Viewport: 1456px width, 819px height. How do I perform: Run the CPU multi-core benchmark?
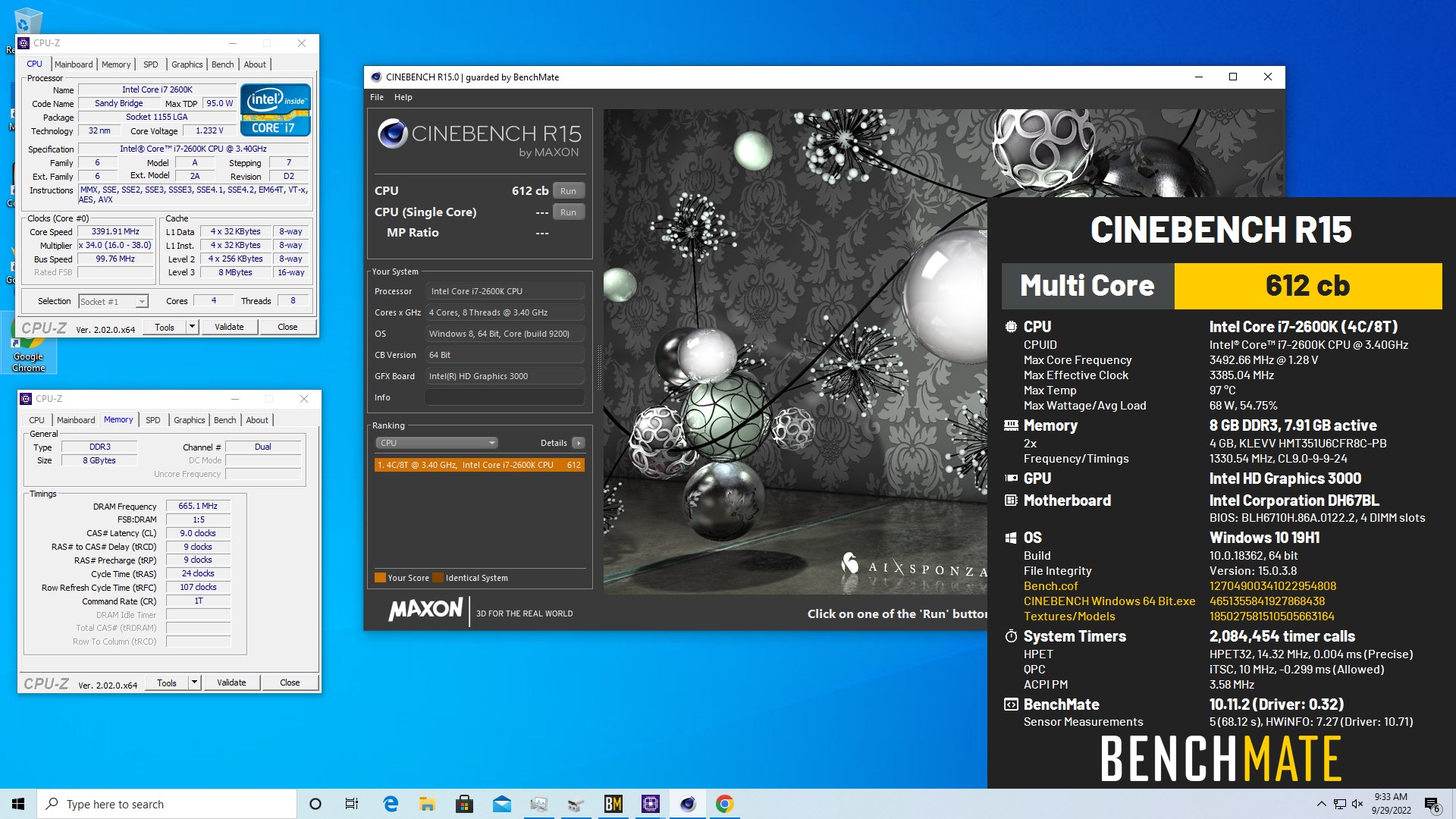(x=568, y=191)
